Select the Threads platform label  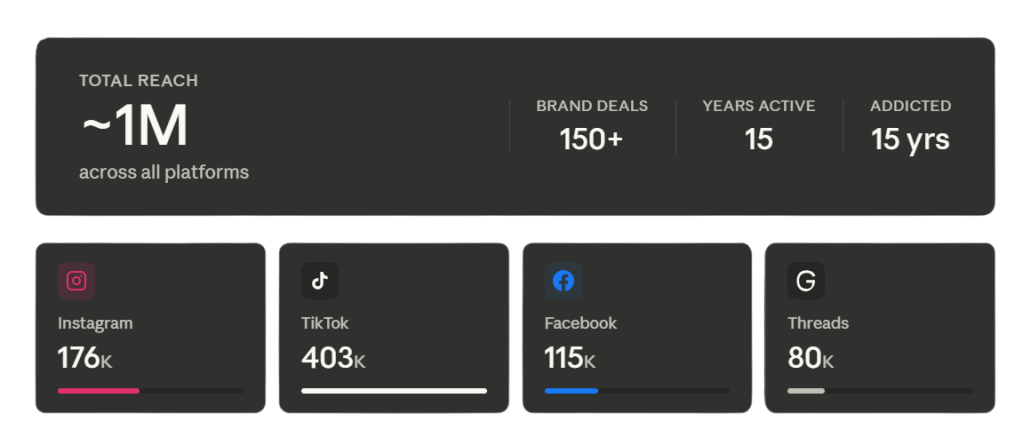click(x=818, y=323)
